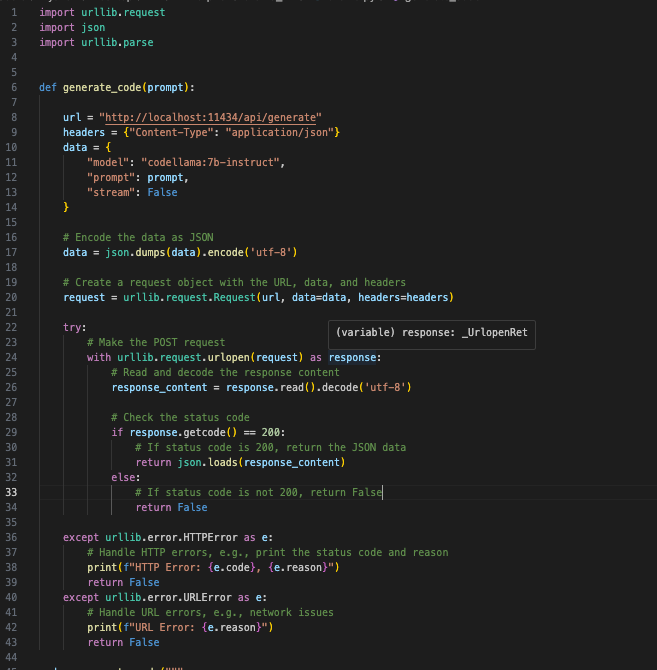Click the "Request" class name on line 20
Screen dimensions: 657x670
click(x=235, y=297)
